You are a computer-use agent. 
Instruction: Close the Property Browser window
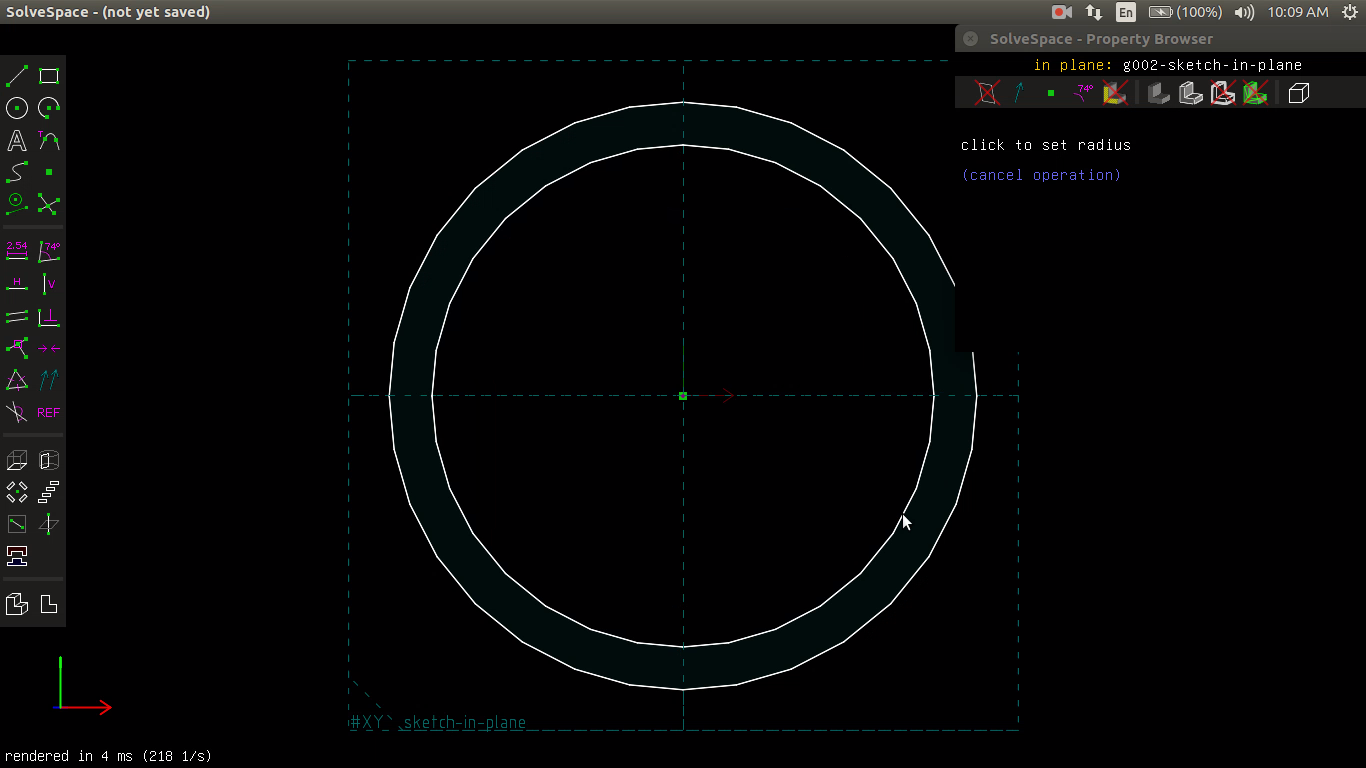(x=970, y=39)
